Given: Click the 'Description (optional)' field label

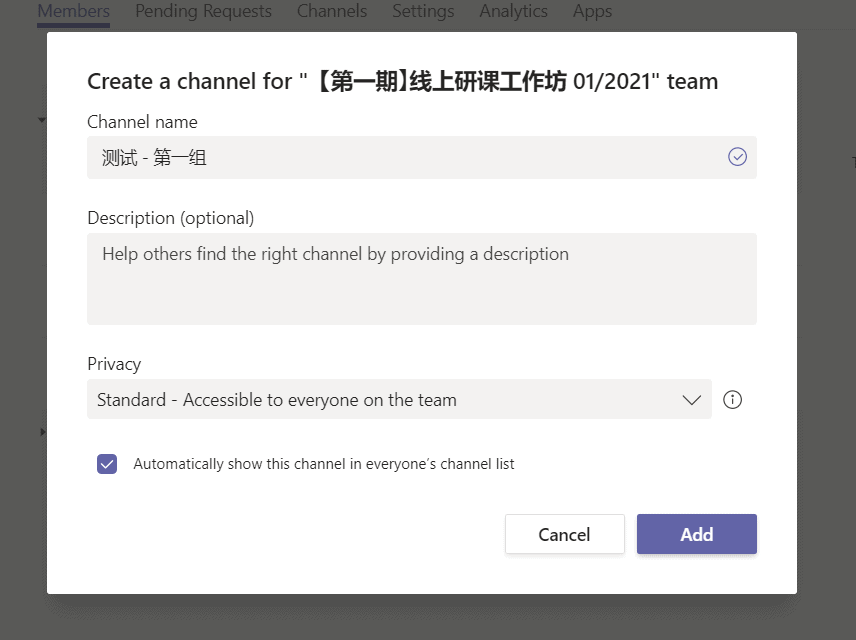Looking at the screenshot, I should (x=171, y=218).
